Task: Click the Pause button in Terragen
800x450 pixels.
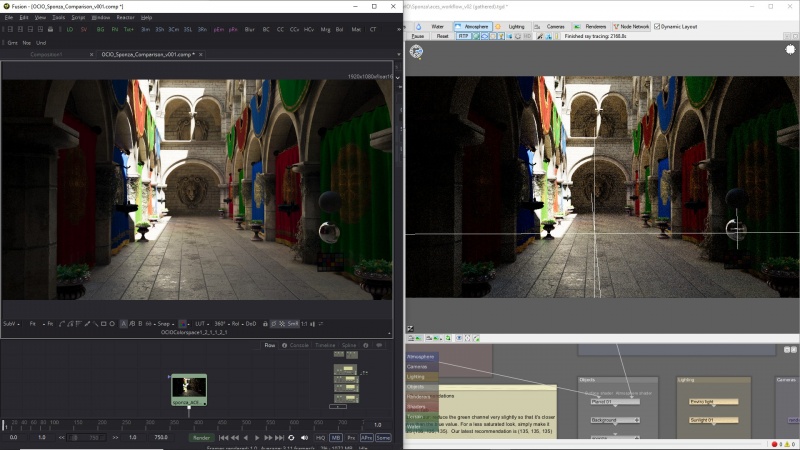Action: (x=418, y=36)
